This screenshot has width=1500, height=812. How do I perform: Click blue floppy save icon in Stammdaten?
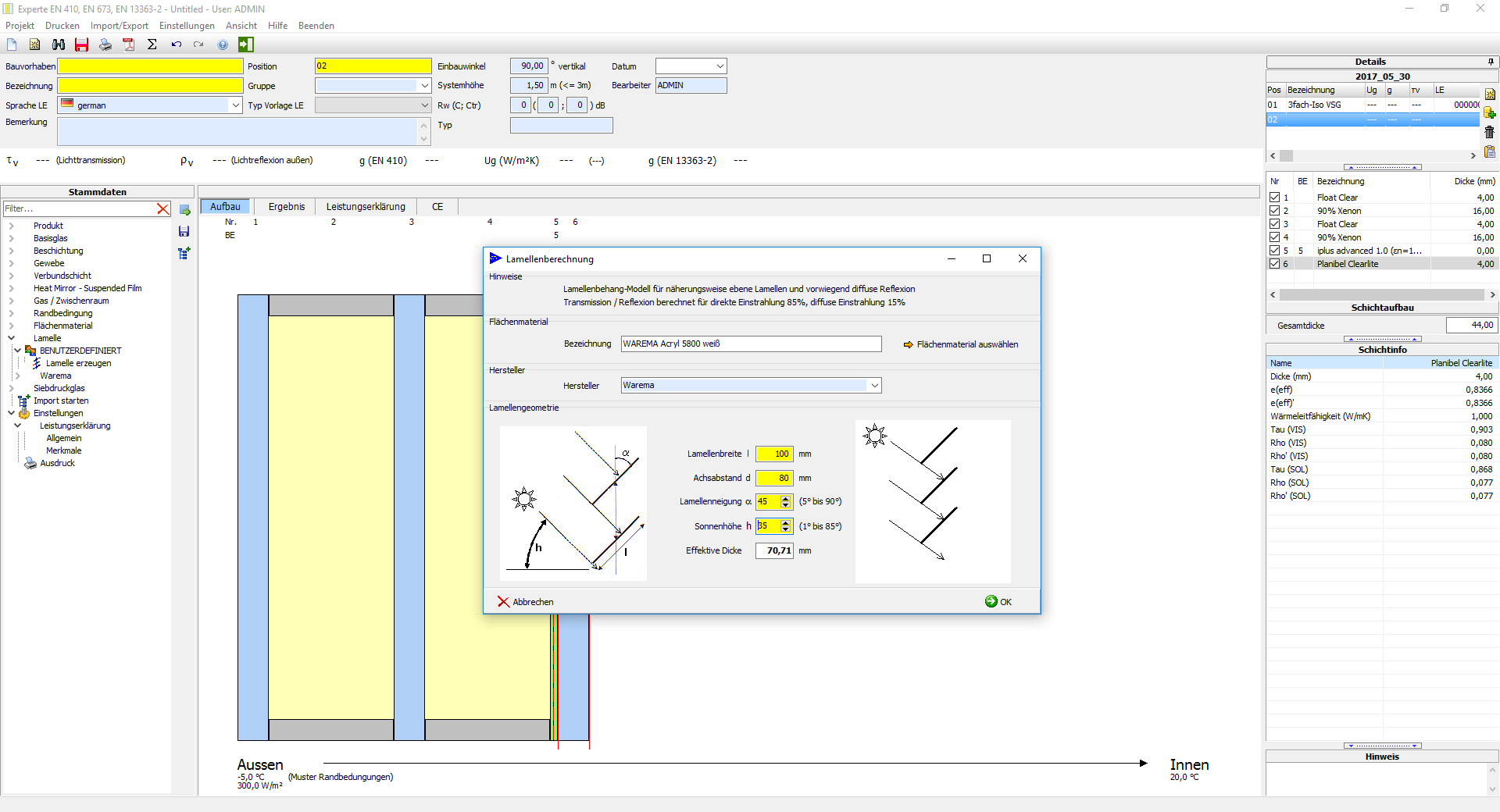click(x=184, y=231)
